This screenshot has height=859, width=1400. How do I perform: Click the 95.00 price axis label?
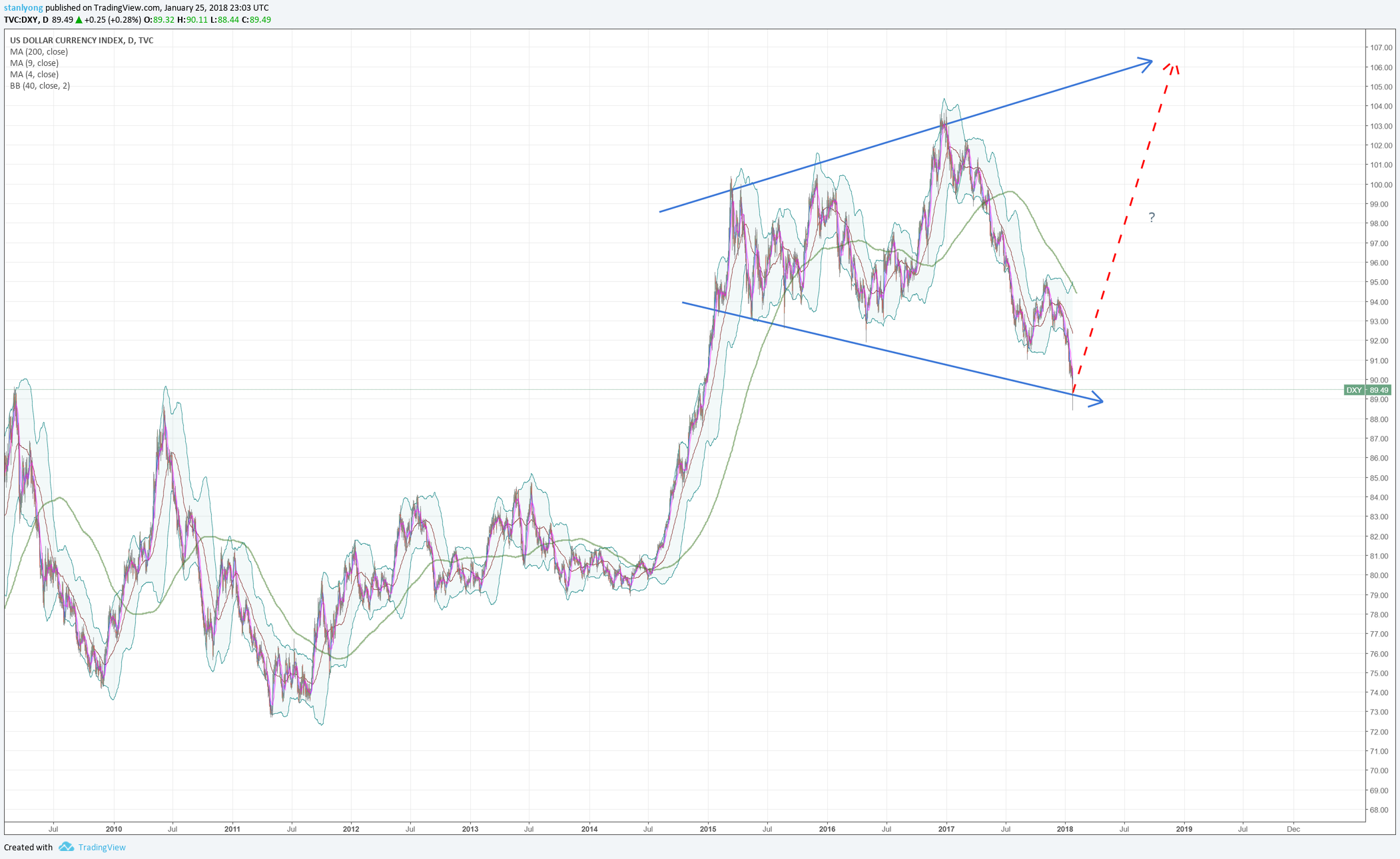[x=1379, y=282]
